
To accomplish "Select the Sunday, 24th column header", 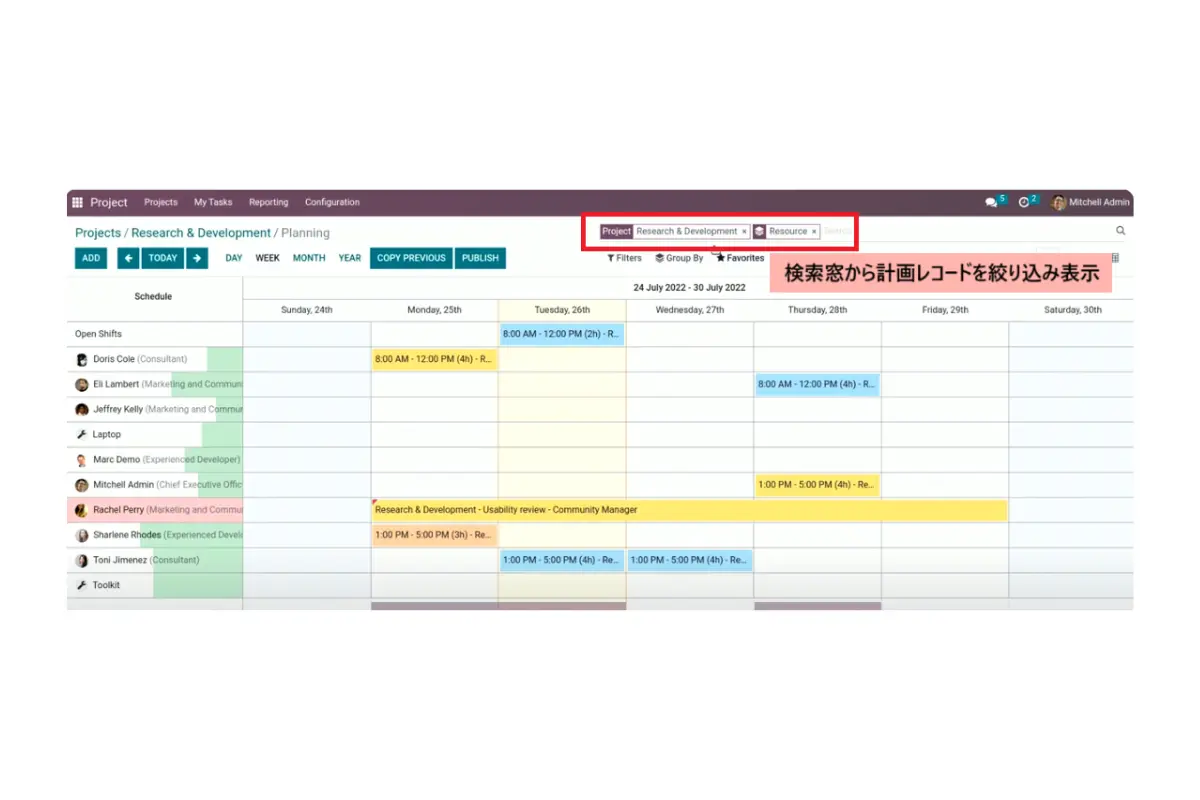I will point(307,310).
